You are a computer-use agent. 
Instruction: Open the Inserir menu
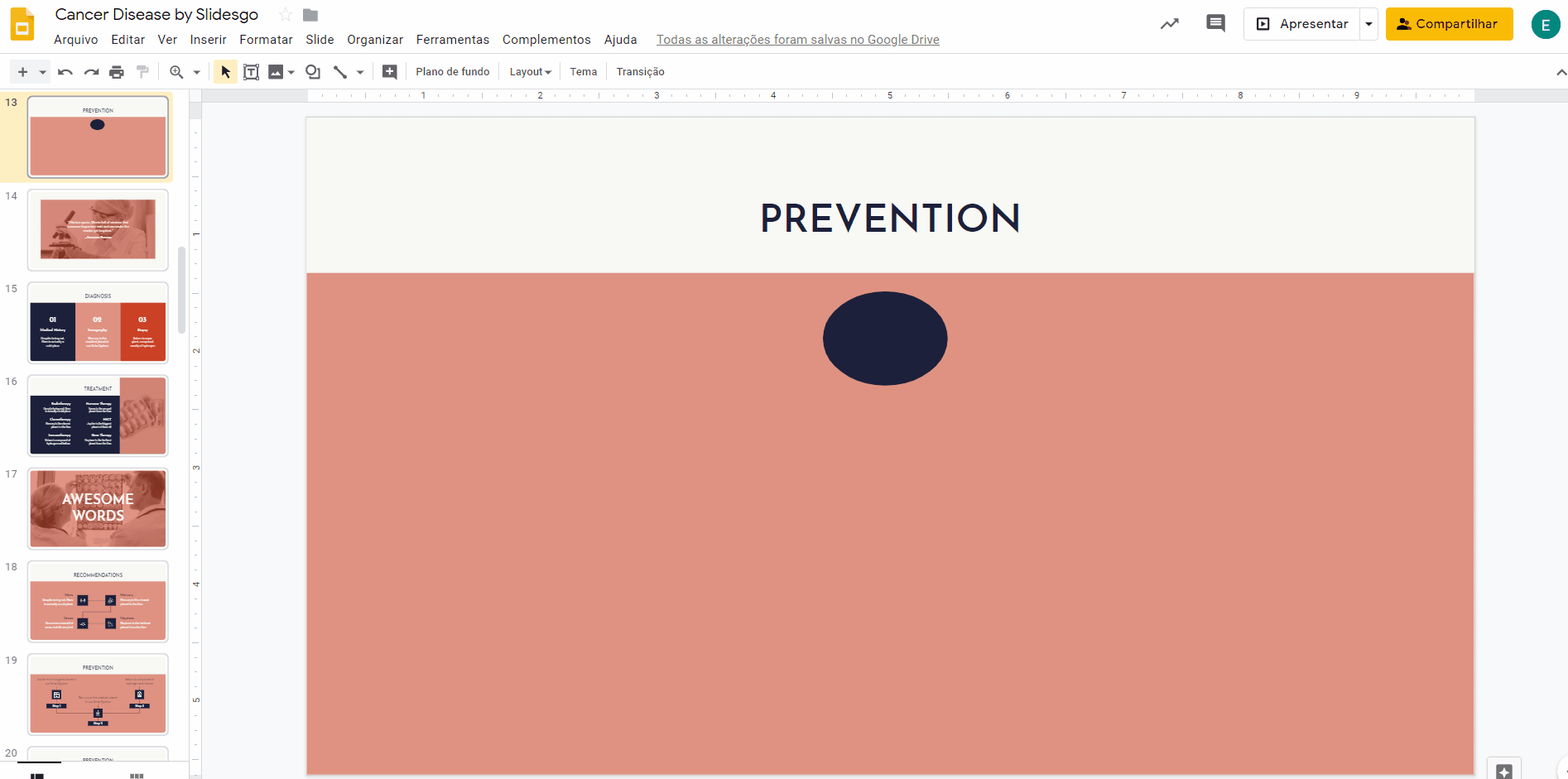point(208,40)
